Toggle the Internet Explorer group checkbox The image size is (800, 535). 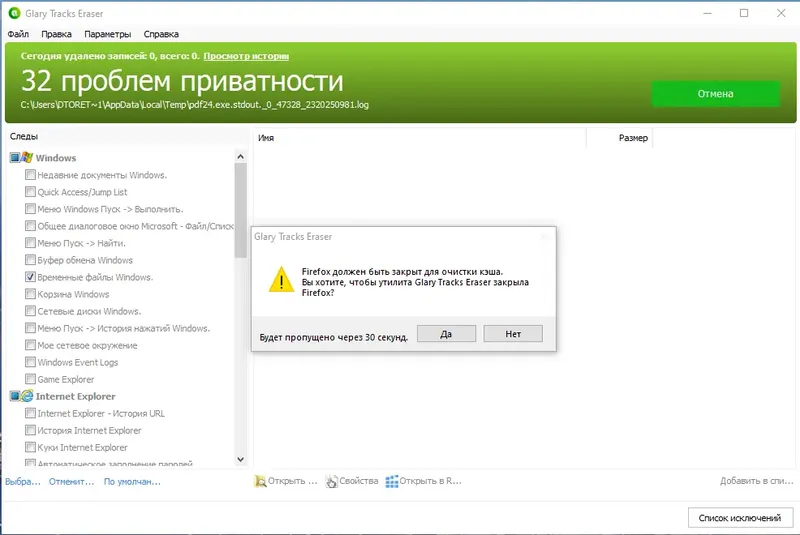[x=15, y=396]
